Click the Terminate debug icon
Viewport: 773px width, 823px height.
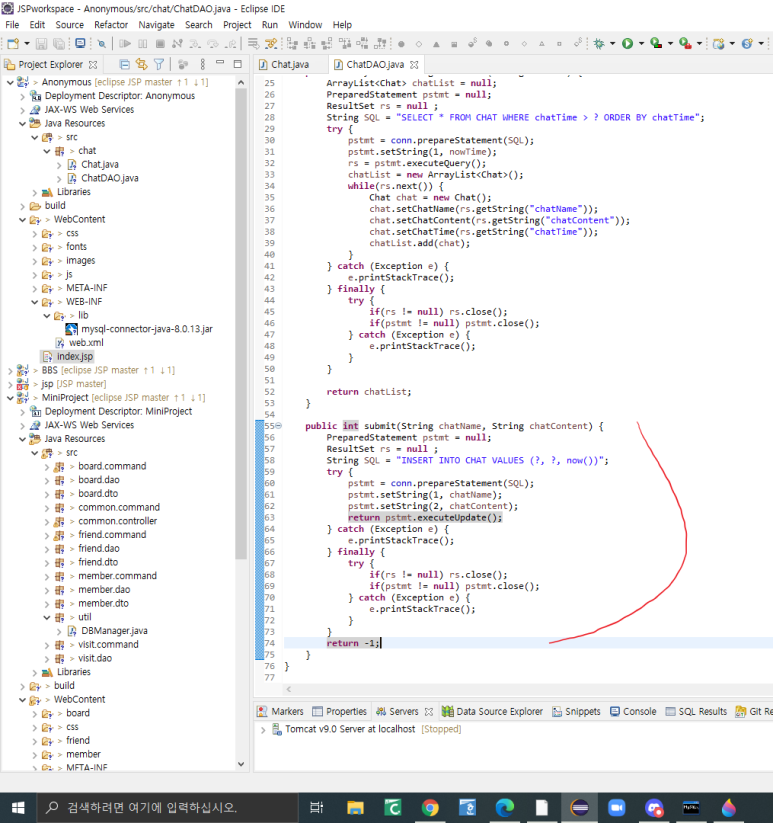(160, 44)
